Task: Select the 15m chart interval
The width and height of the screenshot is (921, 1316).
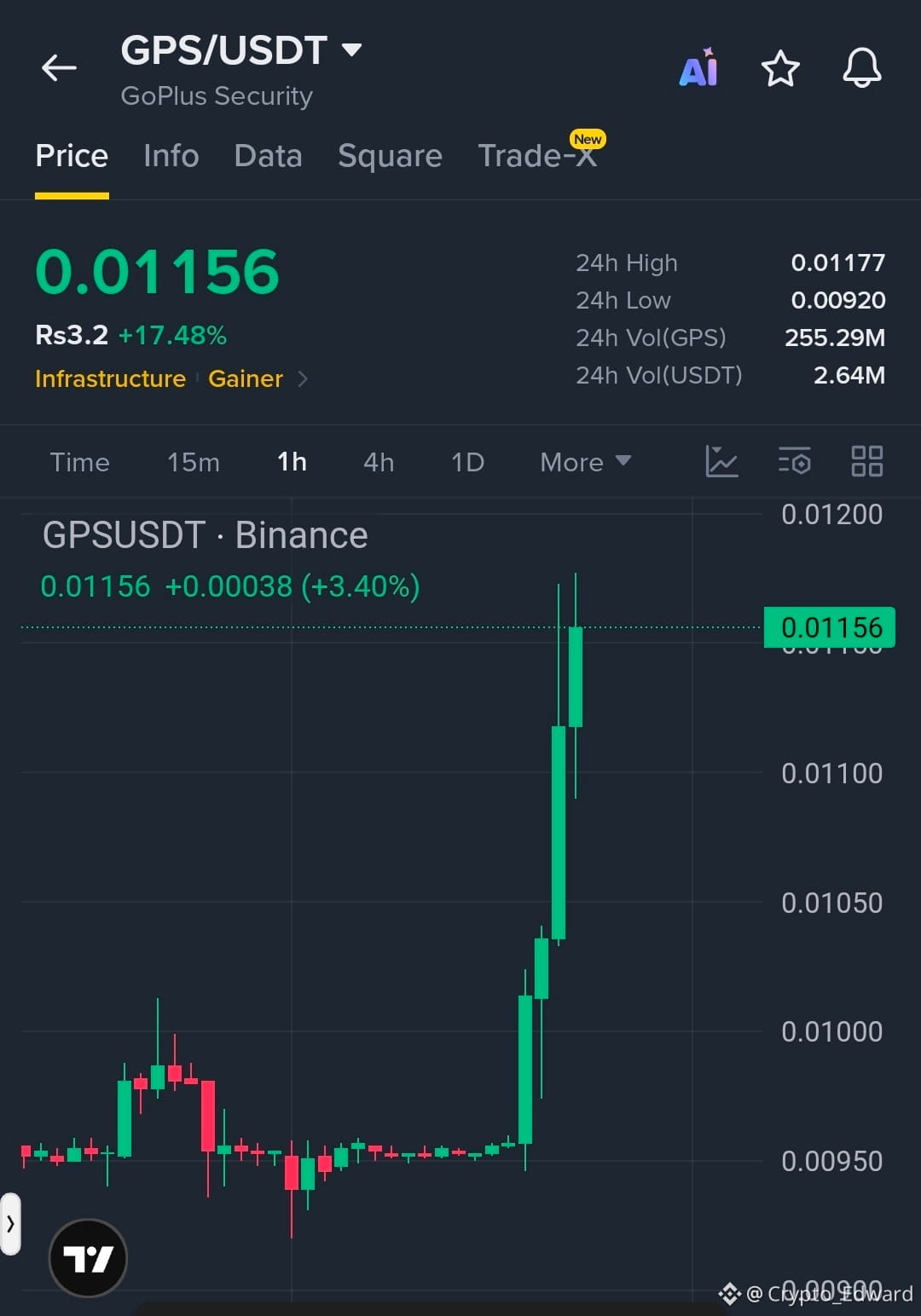Action: coord(194,462)
